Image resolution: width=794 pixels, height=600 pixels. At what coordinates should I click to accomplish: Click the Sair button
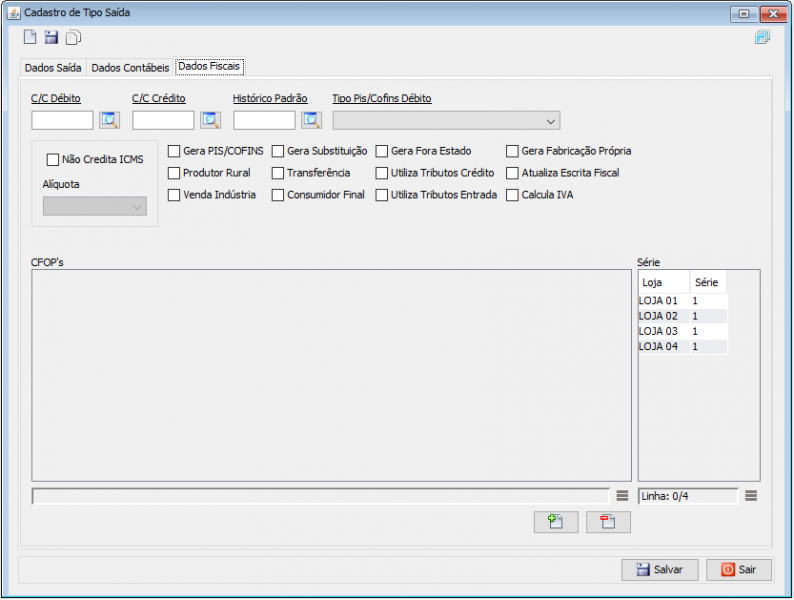point(739,570)
